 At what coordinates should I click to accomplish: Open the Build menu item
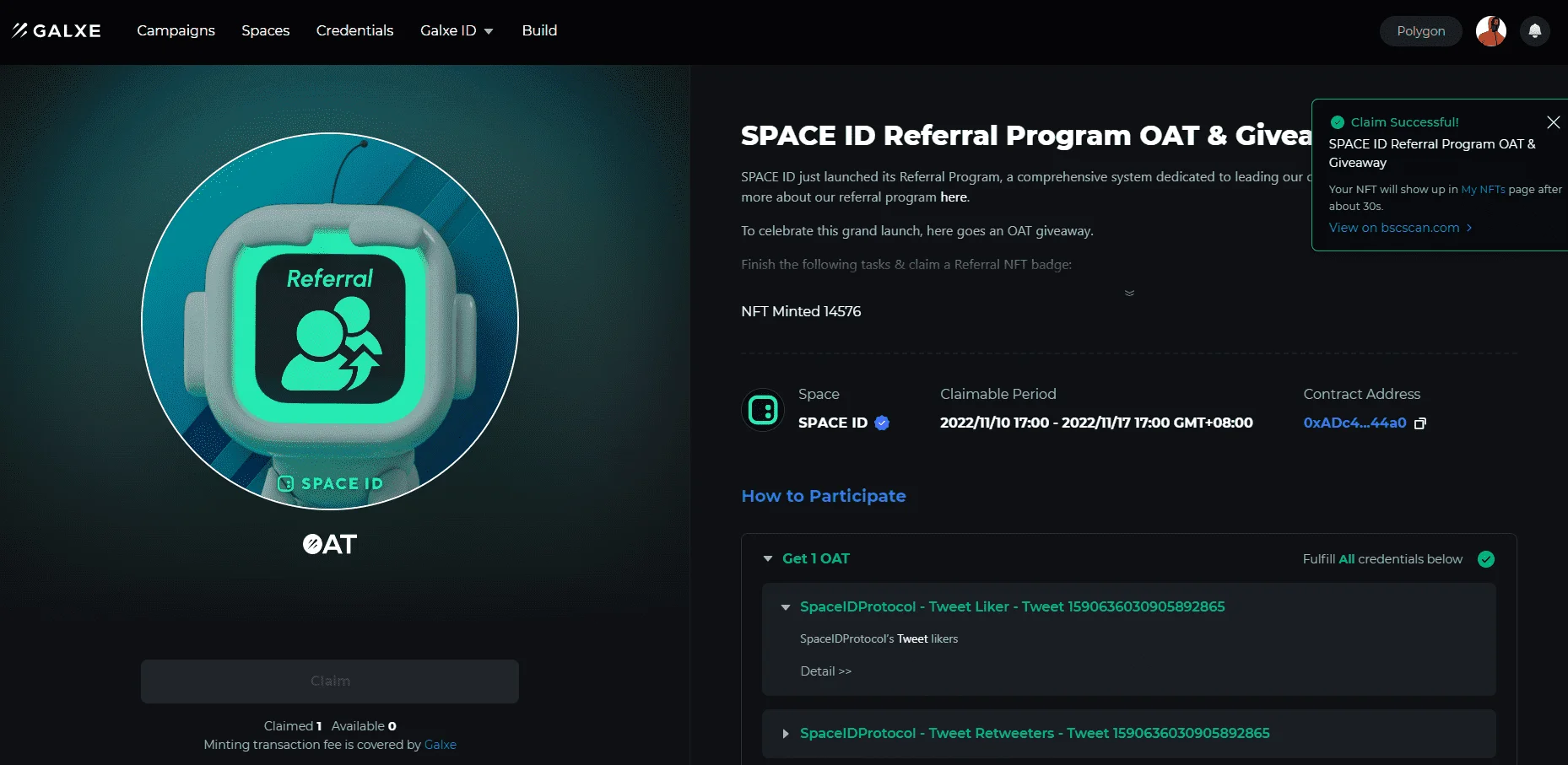pos(539,30)
